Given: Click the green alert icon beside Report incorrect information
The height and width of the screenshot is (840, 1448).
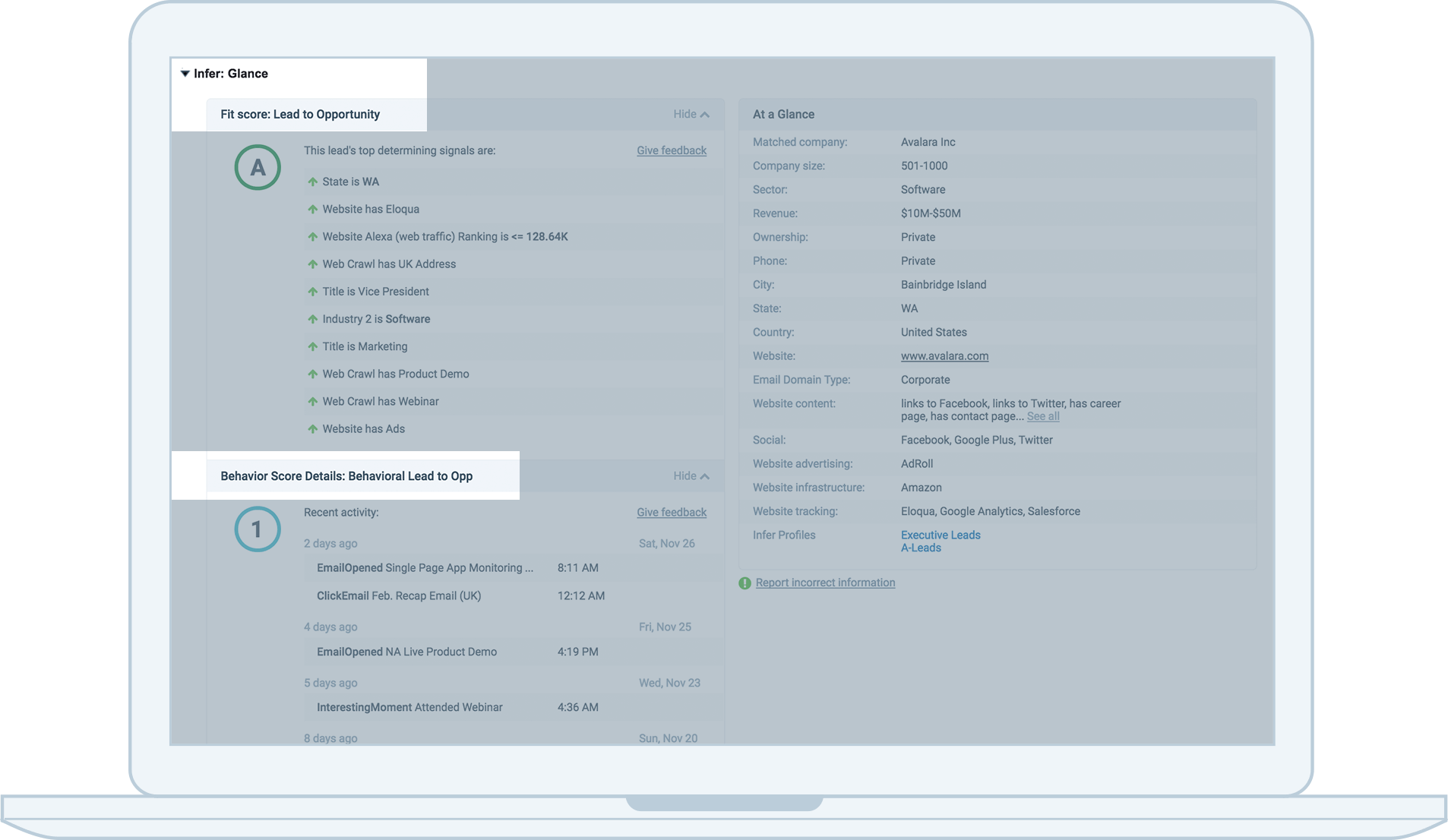Looking at the screenshot, I should click(x=745, y=583).
